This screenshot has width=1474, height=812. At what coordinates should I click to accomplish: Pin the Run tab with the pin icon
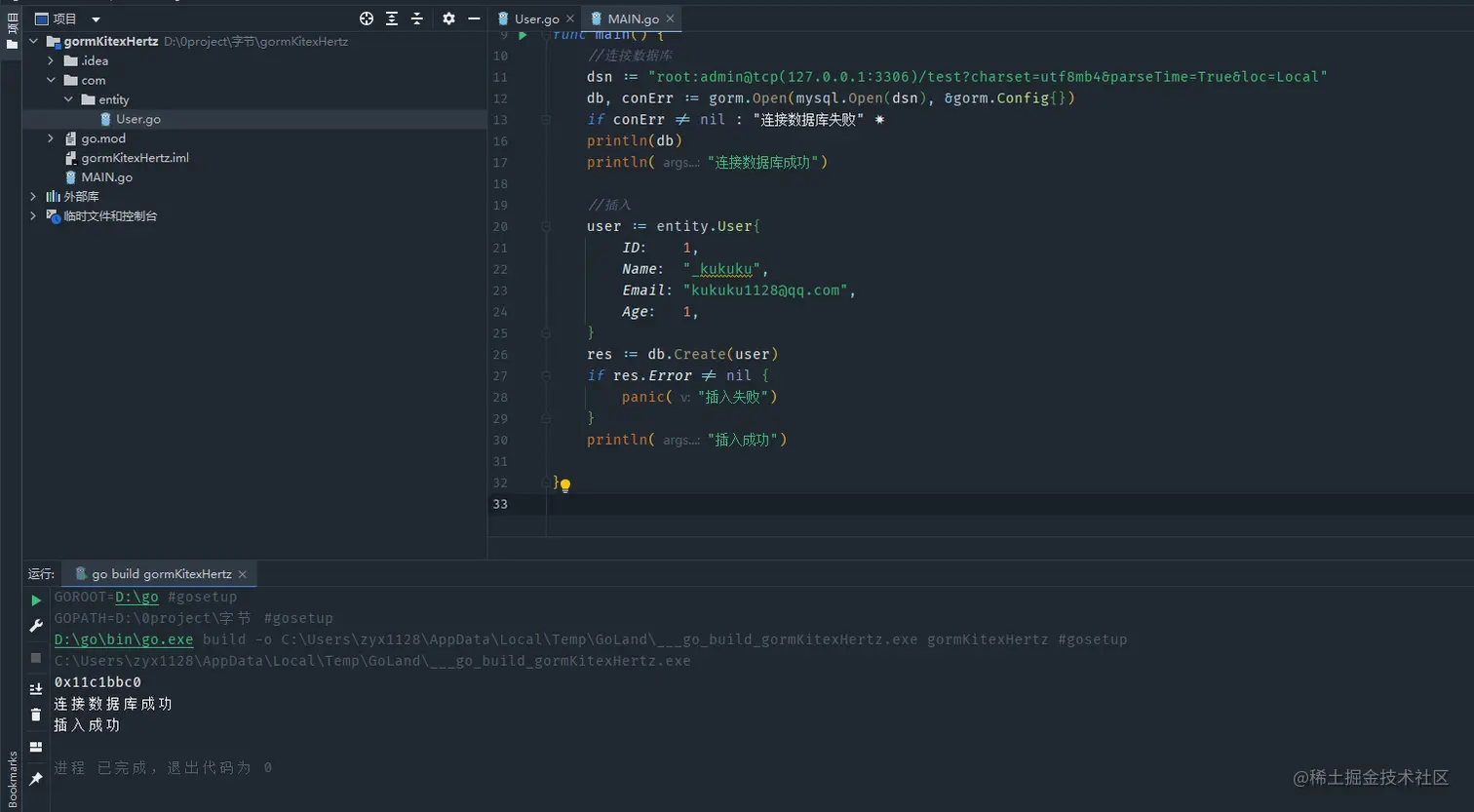click(36, 778)
